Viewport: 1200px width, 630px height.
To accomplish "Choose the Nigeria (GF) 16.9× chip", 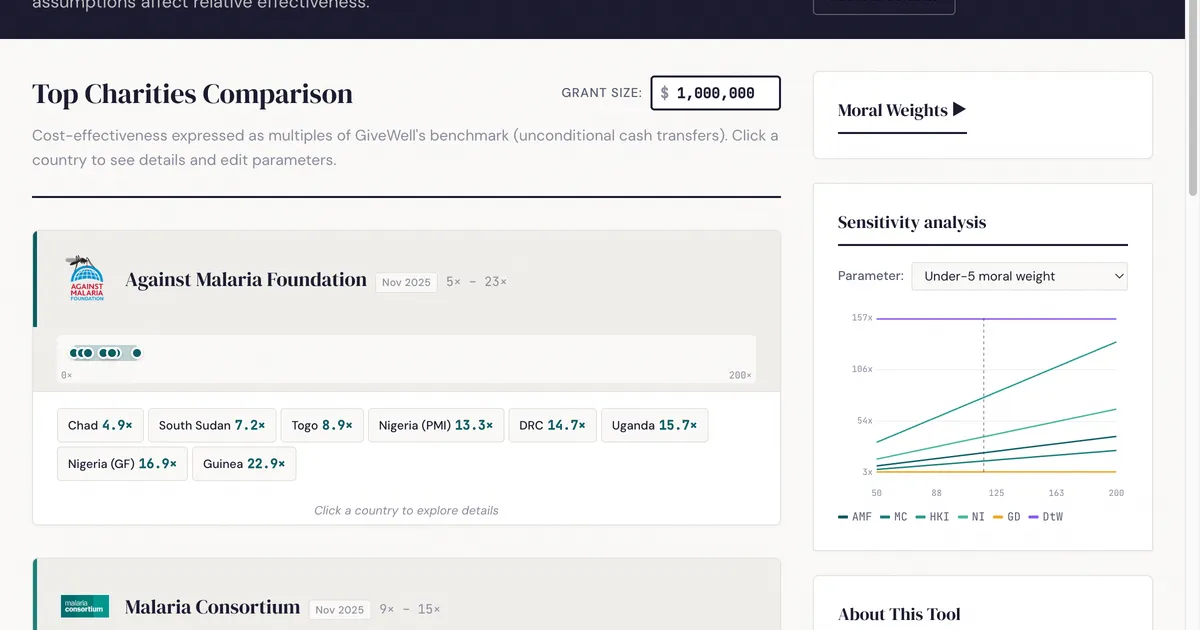I will coord(122,464).
